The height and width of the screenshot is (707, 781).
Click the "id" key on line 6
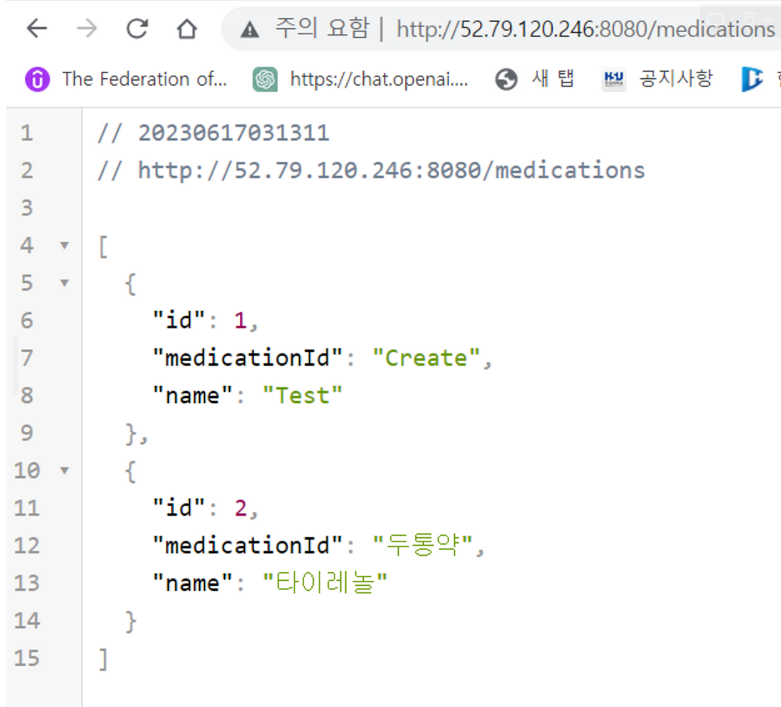point(179,320)
